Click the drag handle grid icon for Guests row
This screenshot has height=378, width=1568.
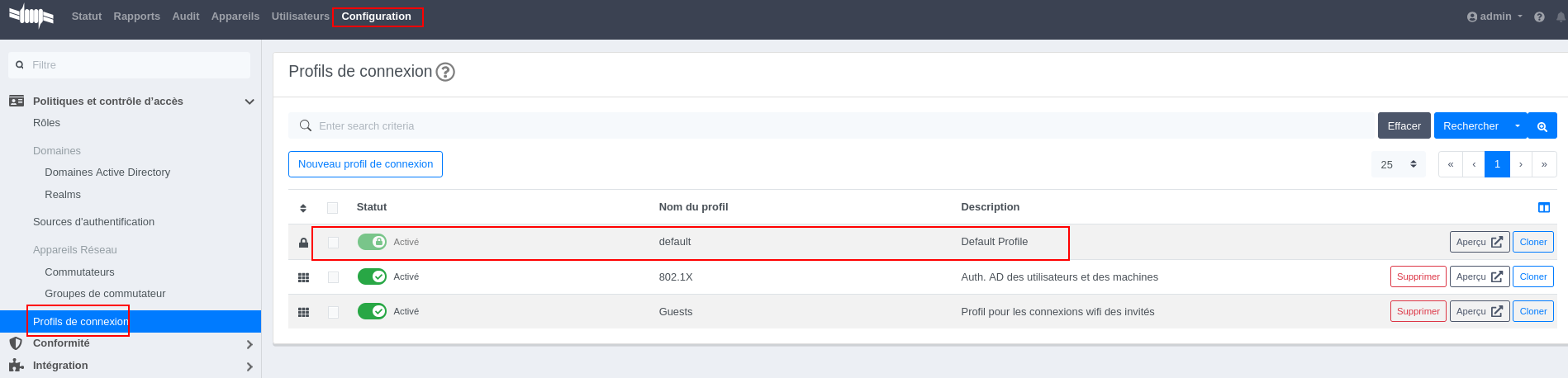coord(303,312)
